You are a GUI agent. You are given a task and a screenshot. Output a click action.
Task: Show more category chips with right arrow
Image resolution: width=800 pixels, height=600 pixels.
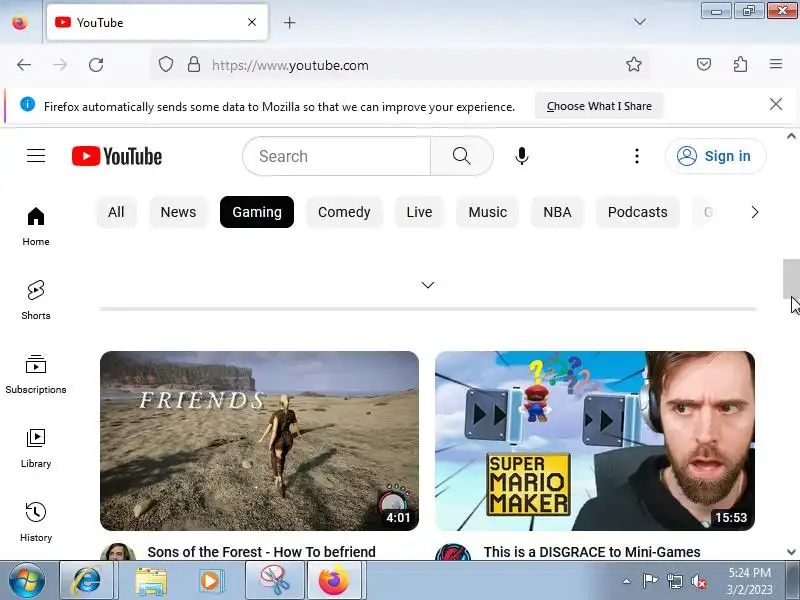coord(755,212)
